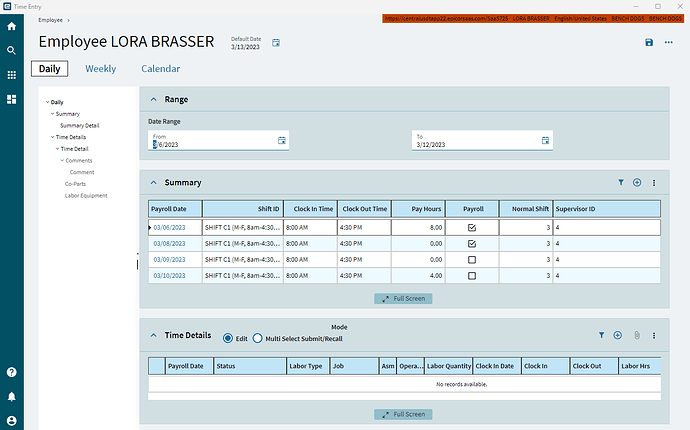Collapse the Daily tree node

pyautogui.click(x=48, y=102)
